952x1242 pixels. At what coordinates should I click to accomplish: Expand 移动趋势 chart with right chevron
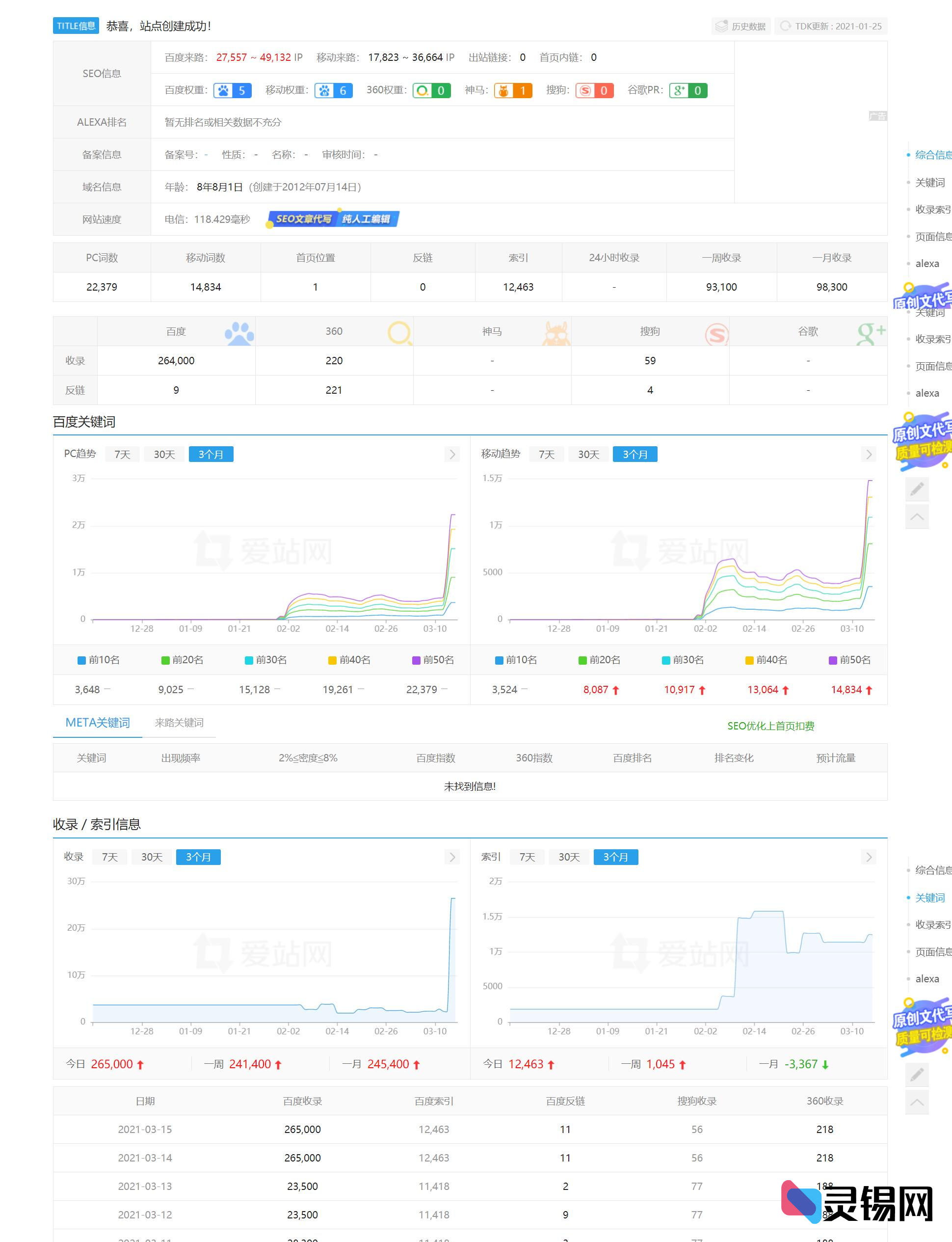pos(869,454)
